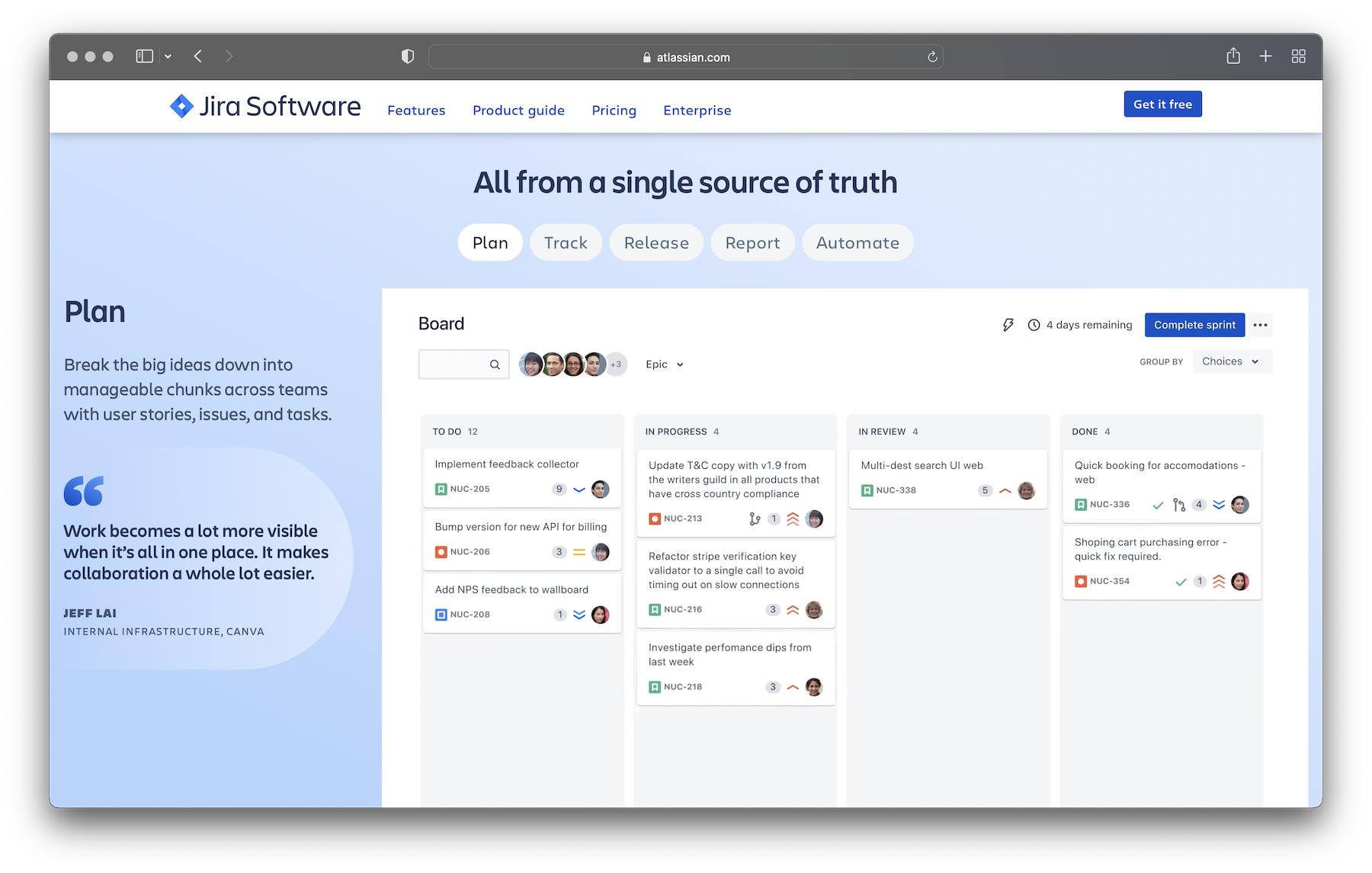Click the bug icon on card NUC-206
Screen dimensions: 1372x873
441,551
